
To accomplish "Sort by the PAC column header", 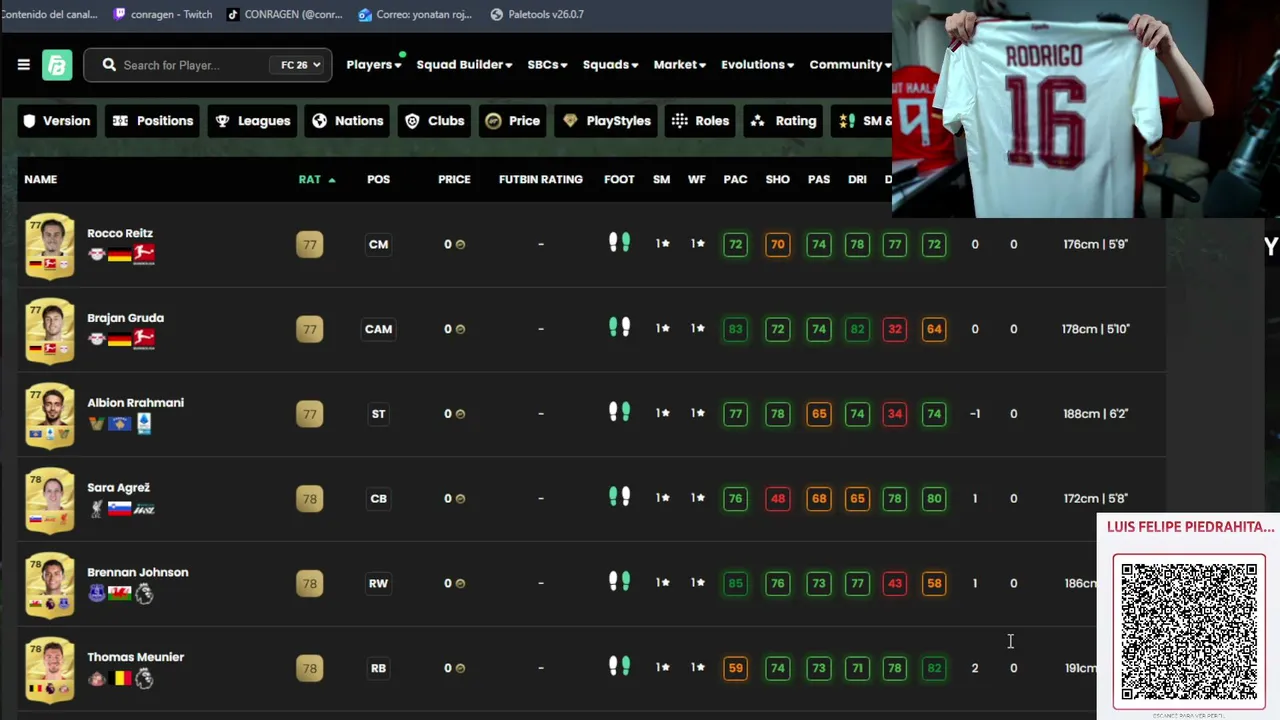I will tap(735, 180).
